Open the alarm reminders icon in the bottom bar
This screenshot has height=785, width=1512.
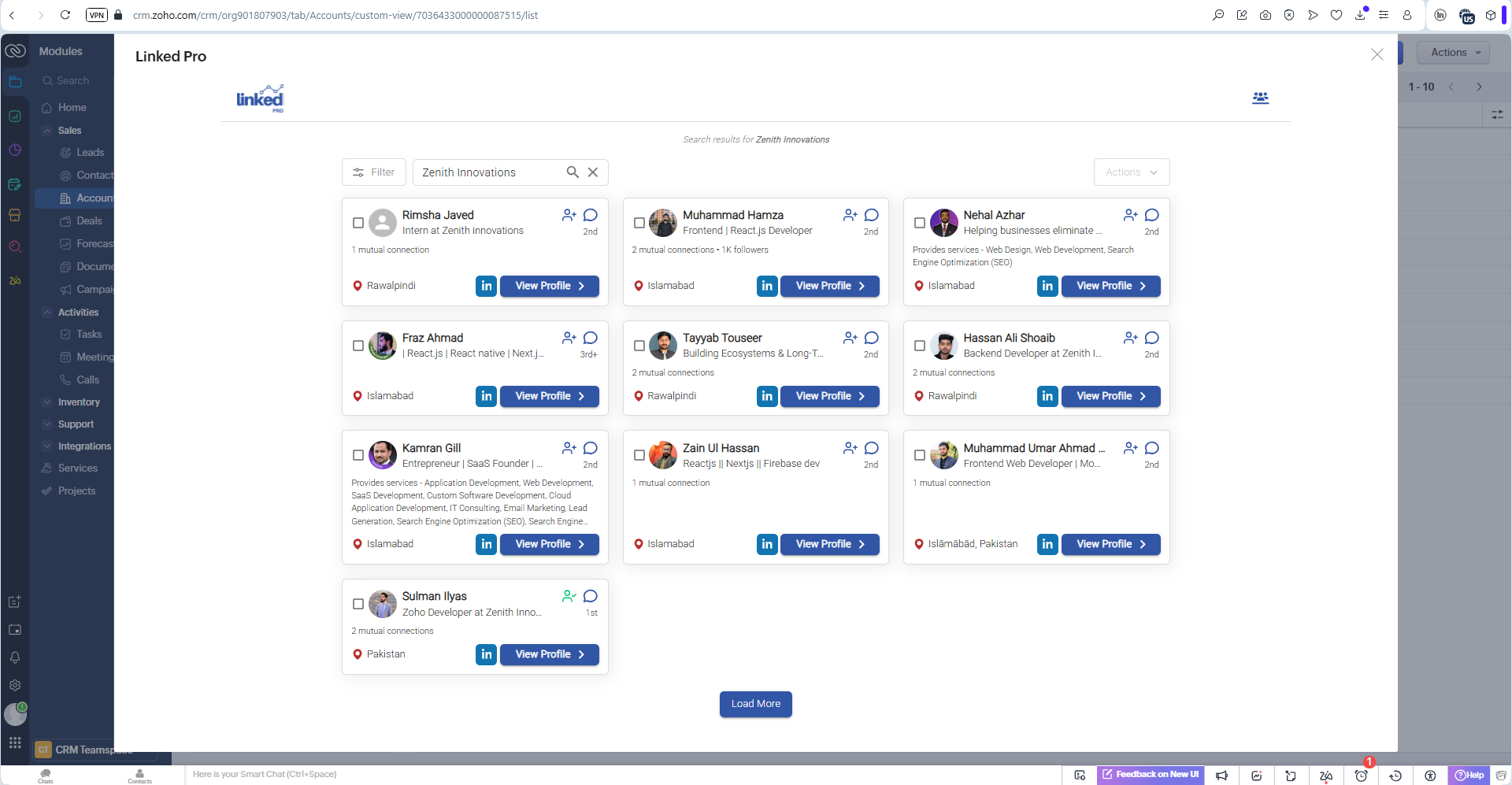[x=1362, y=775]
